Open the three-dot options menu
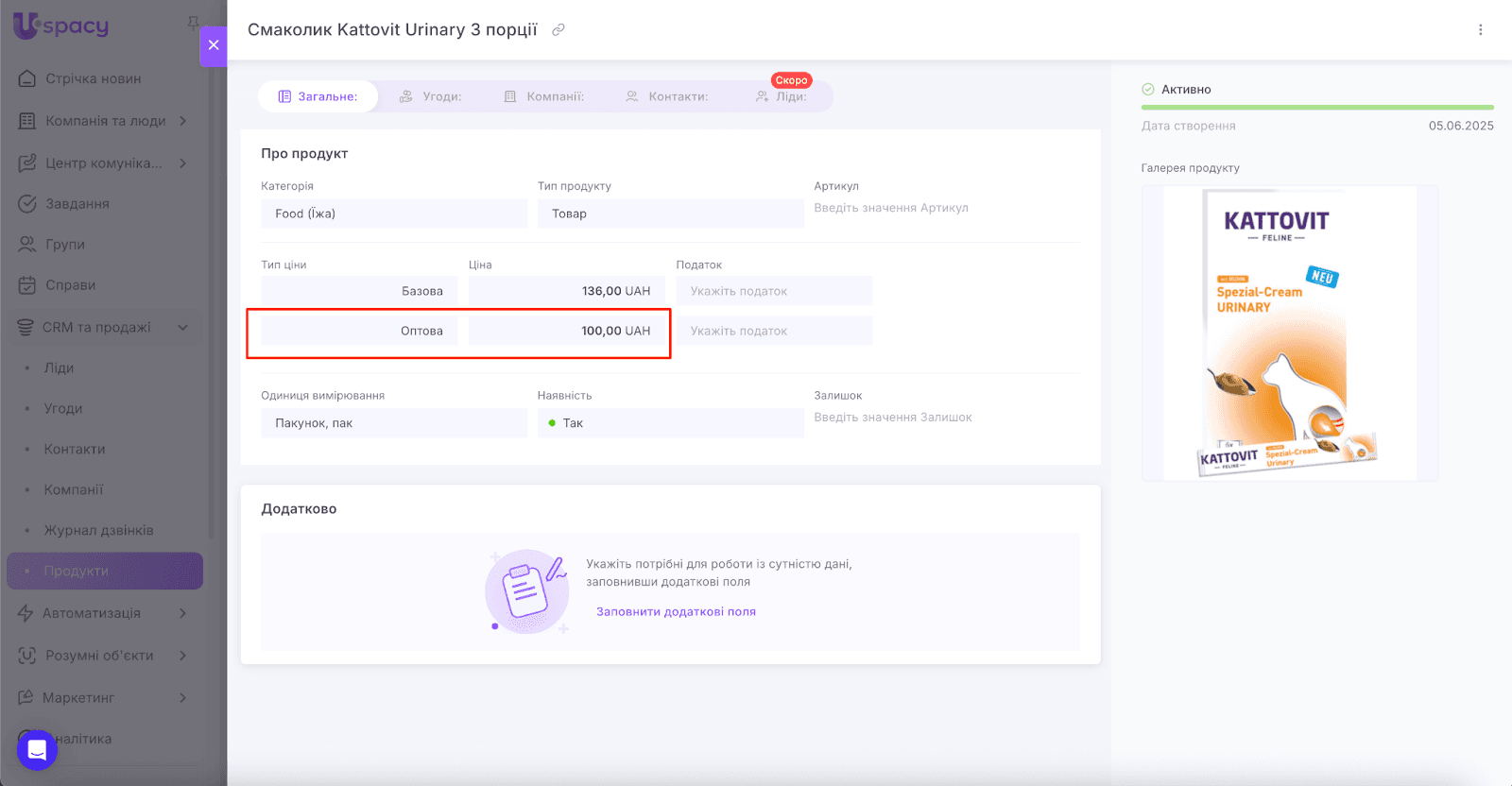The width and height of the screenshot is (1512, 786). 1480,30
